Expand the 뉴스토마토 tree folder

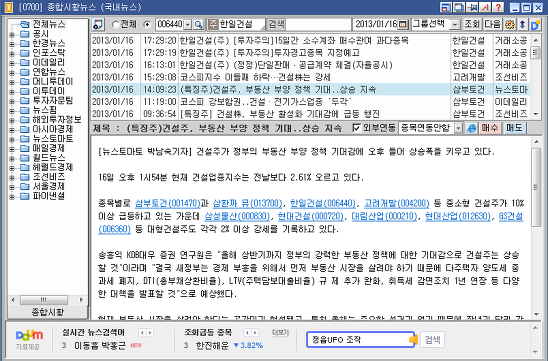click(12, 139)
